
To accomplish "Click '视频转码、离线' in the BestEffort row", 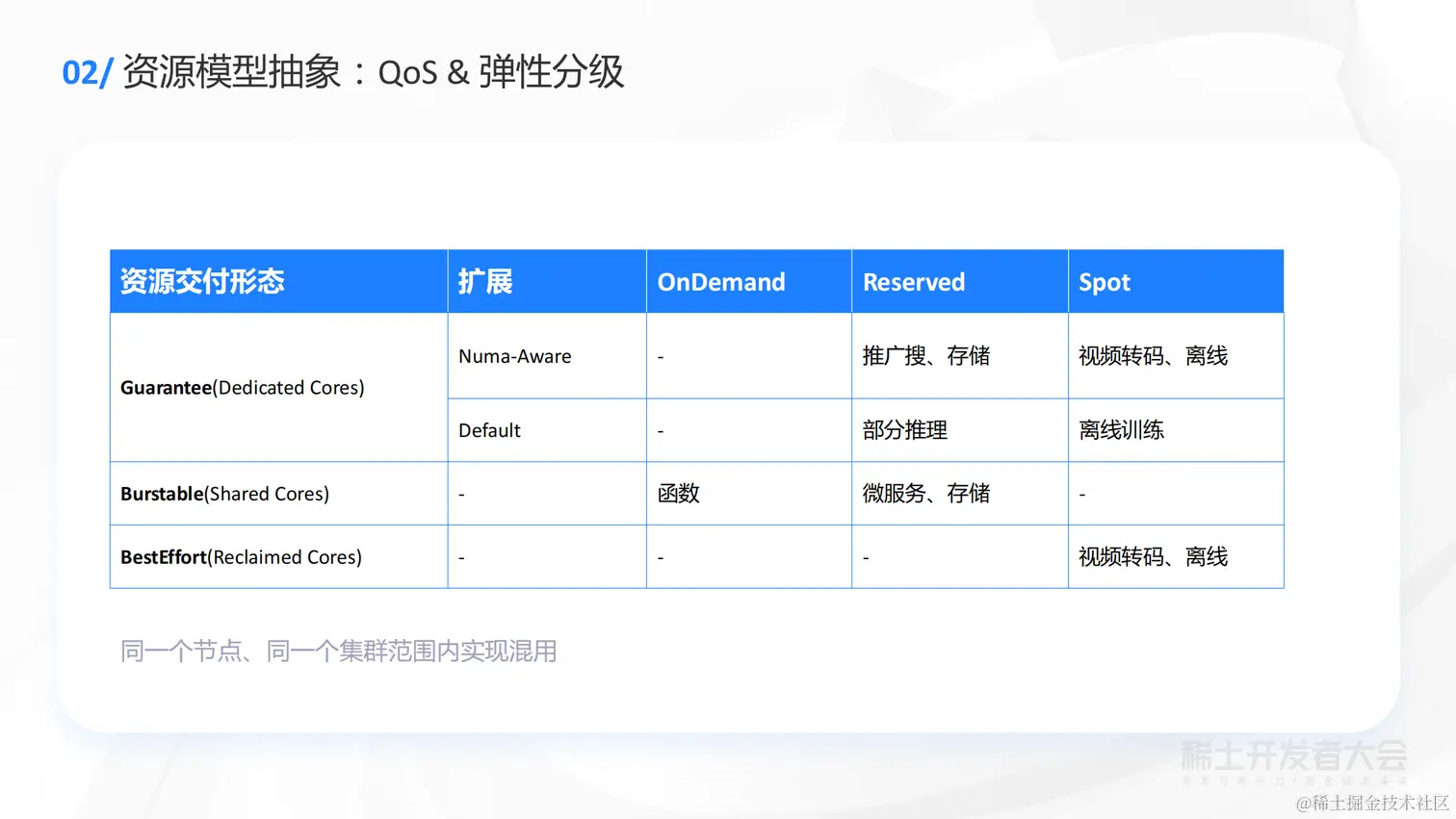I will point(1154,557).
